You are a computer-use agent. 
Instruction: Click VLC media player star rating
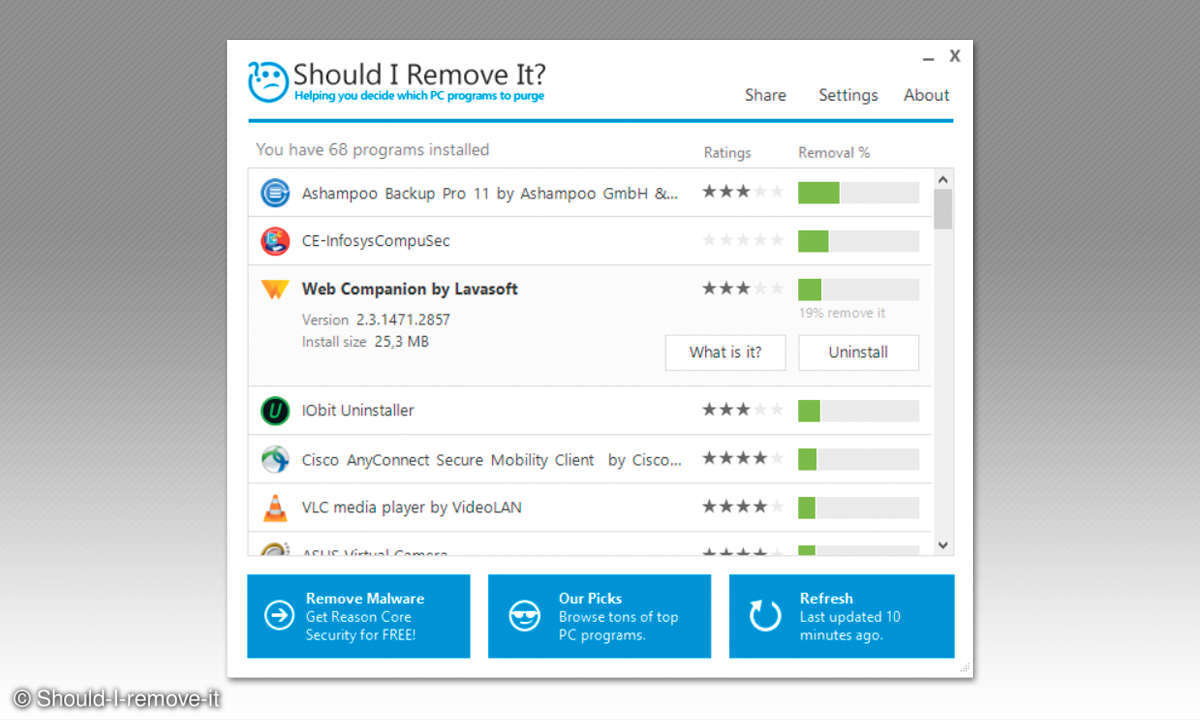[x=742, y=506]
